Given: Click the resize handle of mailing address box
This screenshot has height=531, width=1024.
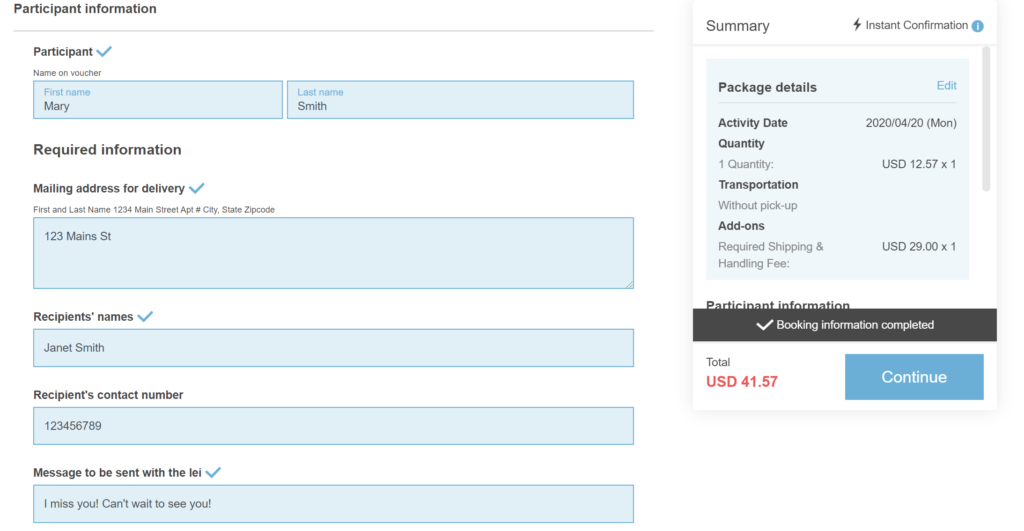Looking at the screenshot, I should coord(628,284).
